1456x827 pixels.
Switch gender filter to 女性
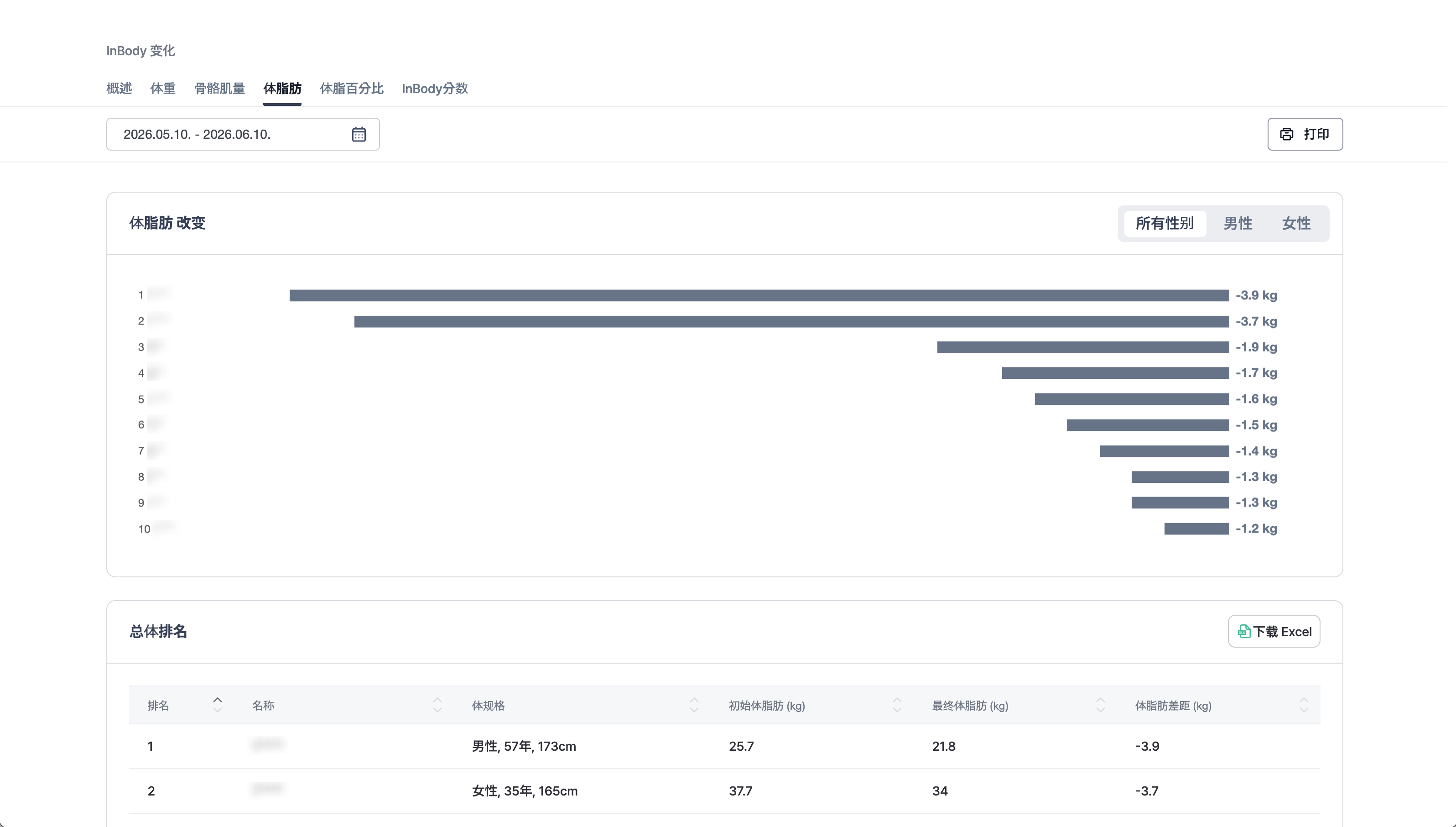(x=1296, y=223)
